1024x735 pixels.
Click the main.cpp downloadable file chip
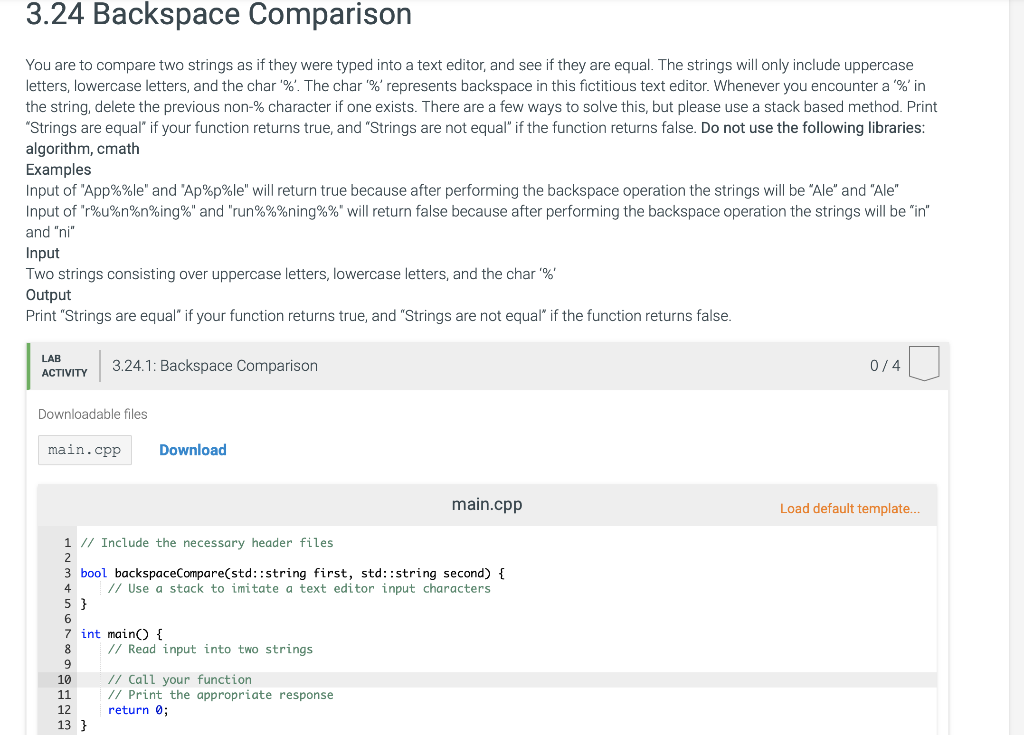pyautogui.click(x=84, y=449)
